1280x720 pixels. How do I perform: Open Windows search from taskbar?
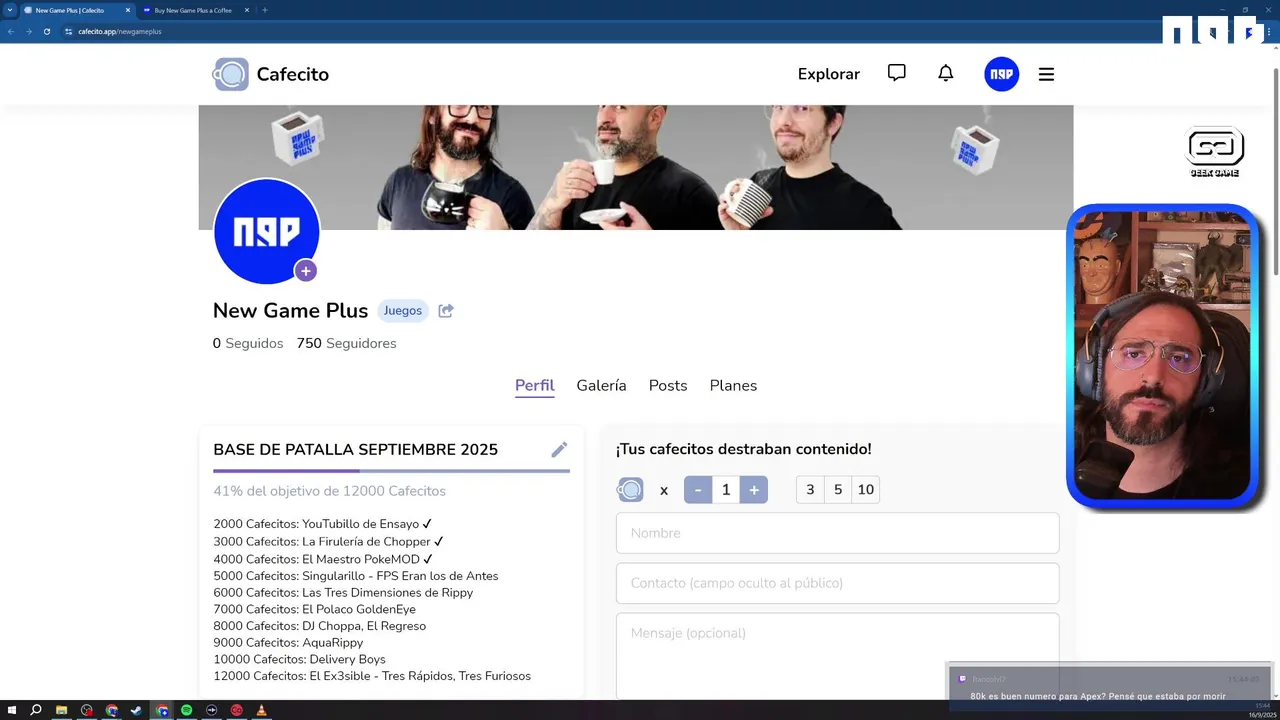point(36,710)
